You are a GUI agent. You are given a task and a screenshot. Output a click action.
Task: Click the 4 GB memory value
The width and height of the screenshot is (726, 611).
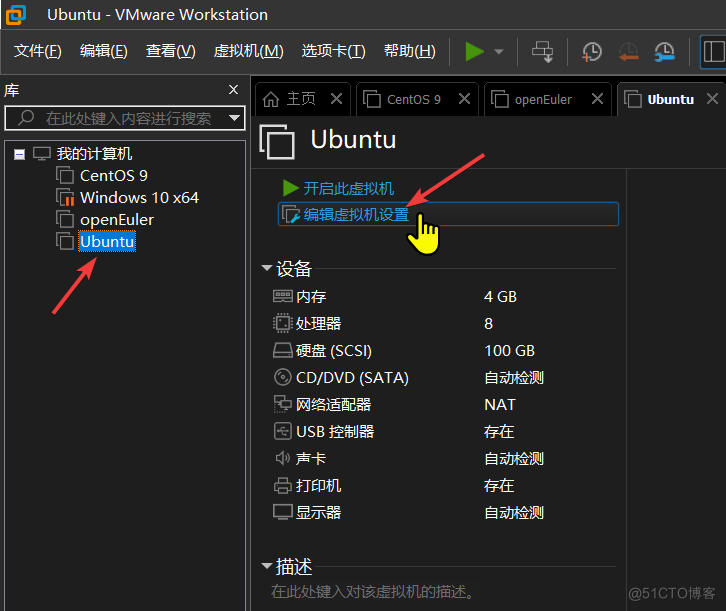[x=500, y=297]
